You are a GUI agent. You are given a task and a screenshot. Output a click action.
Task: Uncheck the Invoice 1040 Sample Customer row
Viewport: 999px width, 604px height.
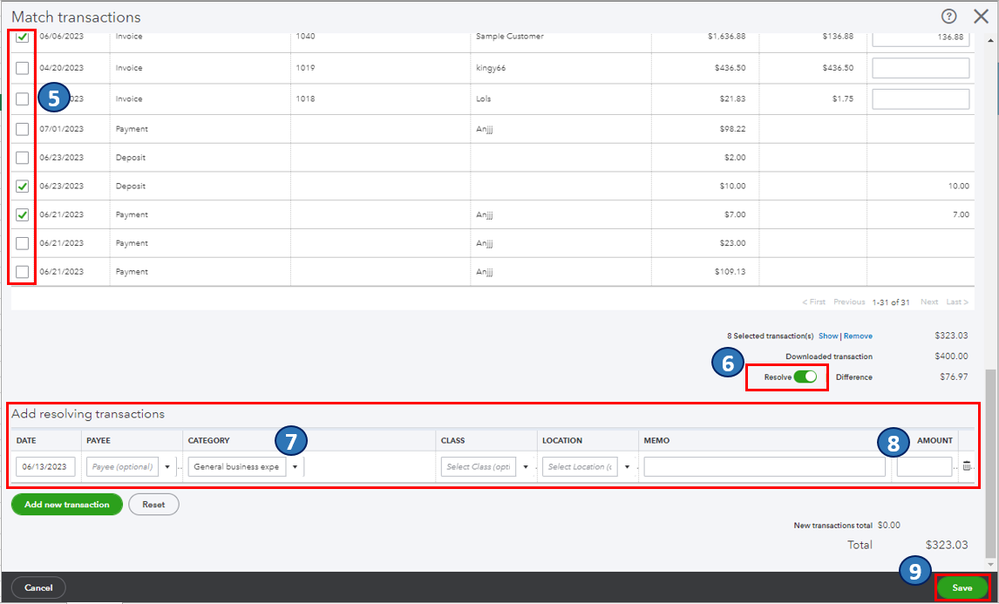coord(22,38)
